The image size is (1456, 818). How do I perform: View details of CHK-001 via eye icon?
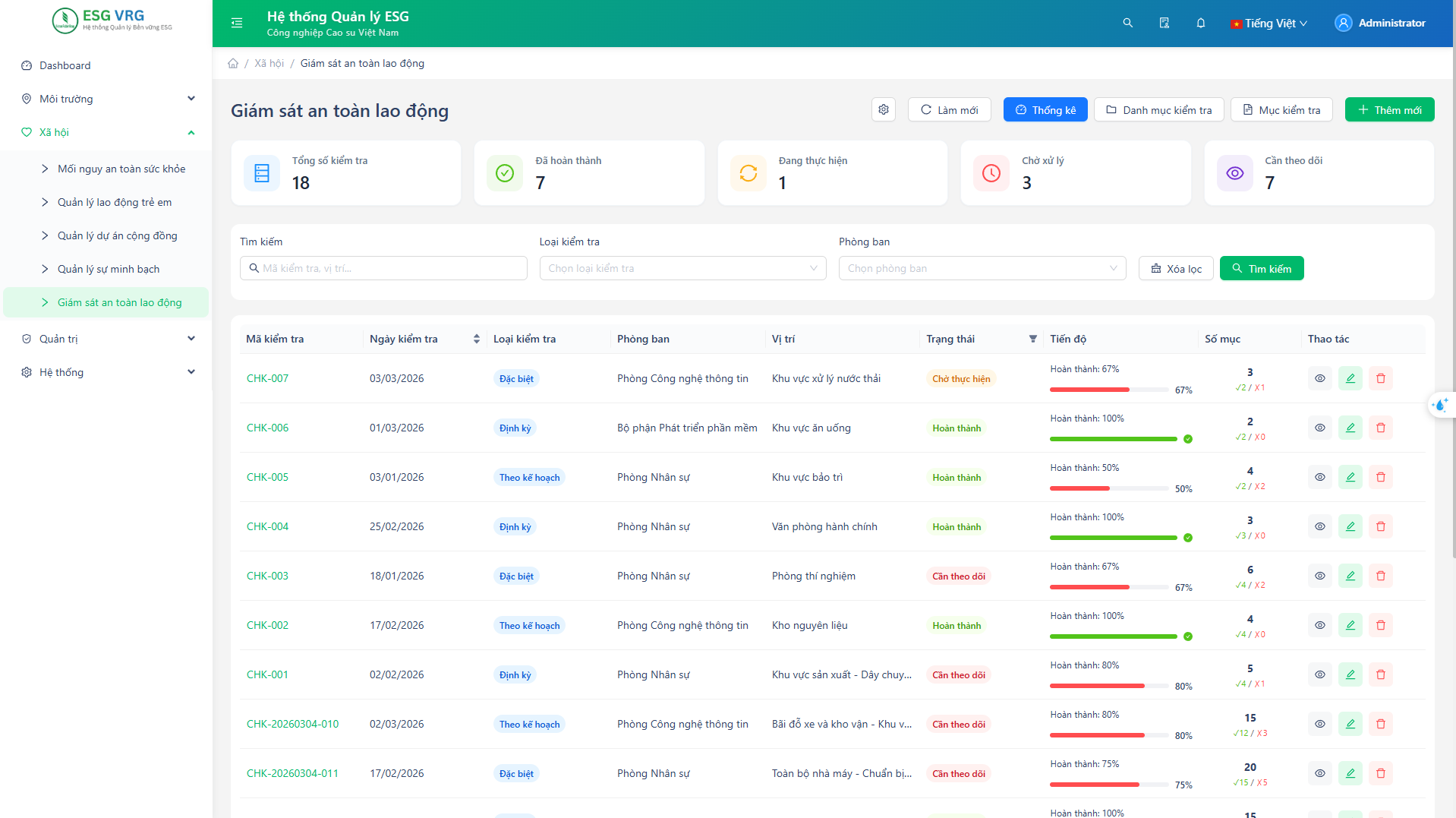[1320, 674]
